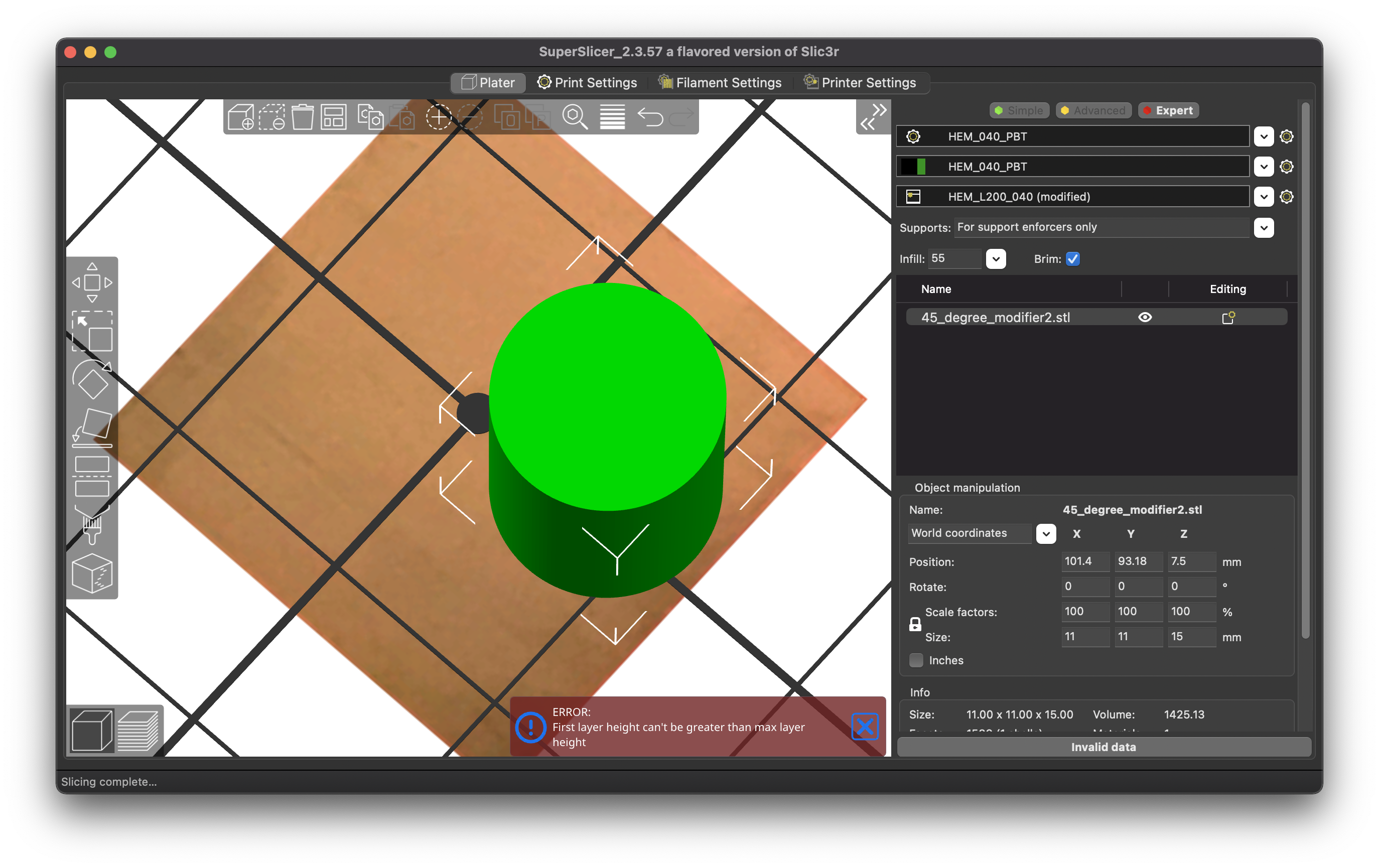
Task: Expand the Infill percentage dropdown
Action: [x=996, y=259]
